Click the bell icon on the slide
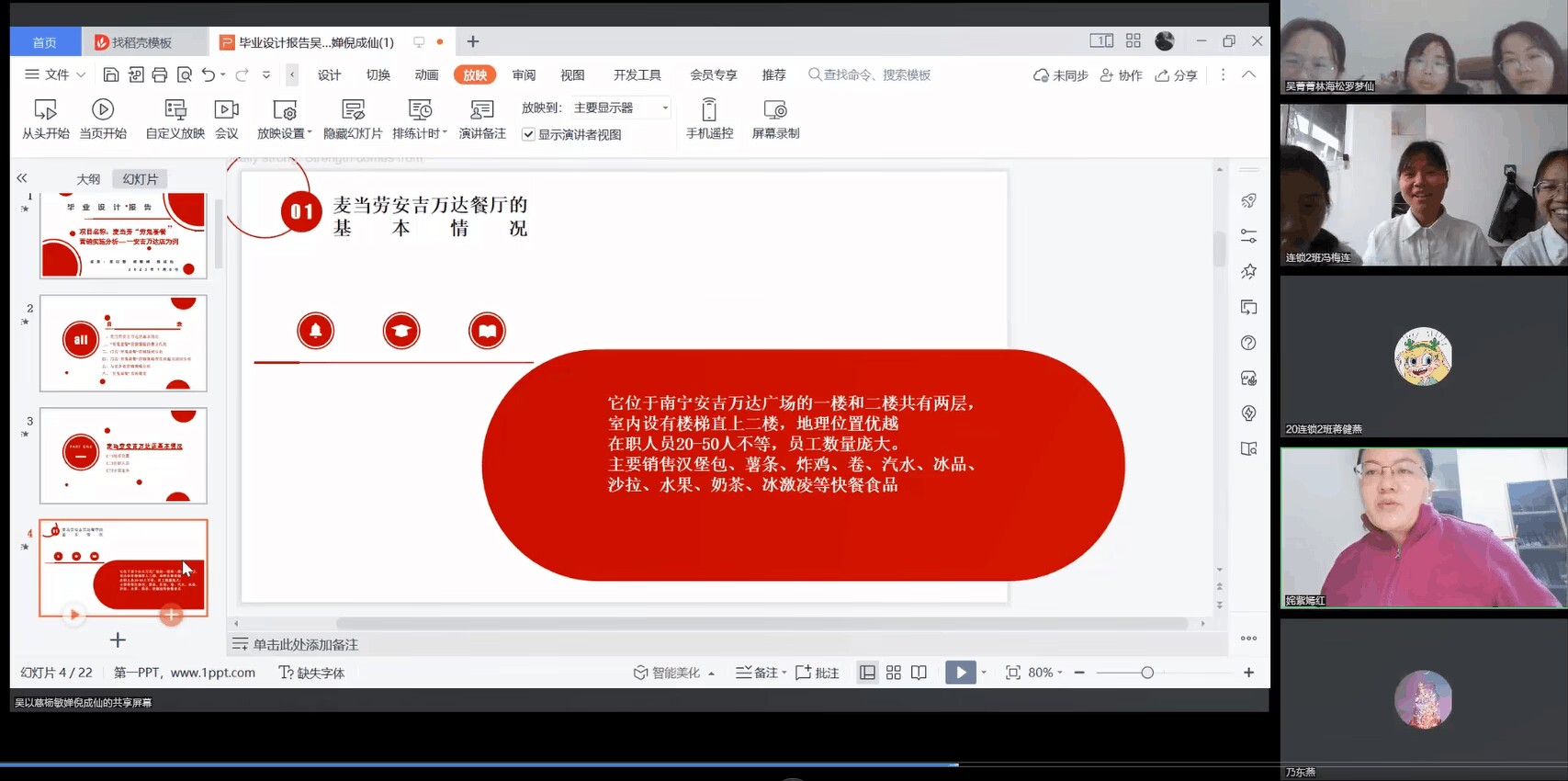The width and height of the screenshot is (1568, 781). [315, 331]
